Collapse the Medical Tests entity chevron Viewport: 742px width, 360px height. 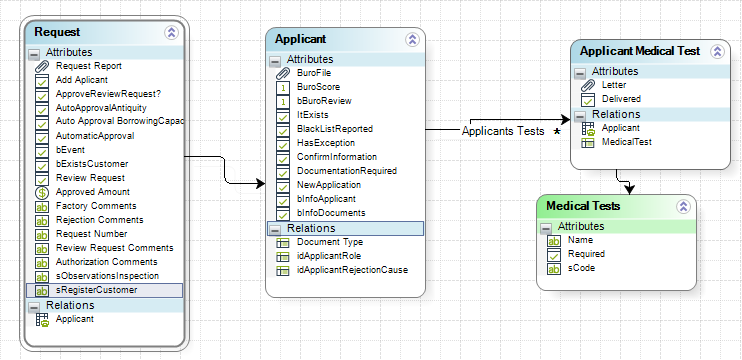pyautogui.click(x=683, y=206)
